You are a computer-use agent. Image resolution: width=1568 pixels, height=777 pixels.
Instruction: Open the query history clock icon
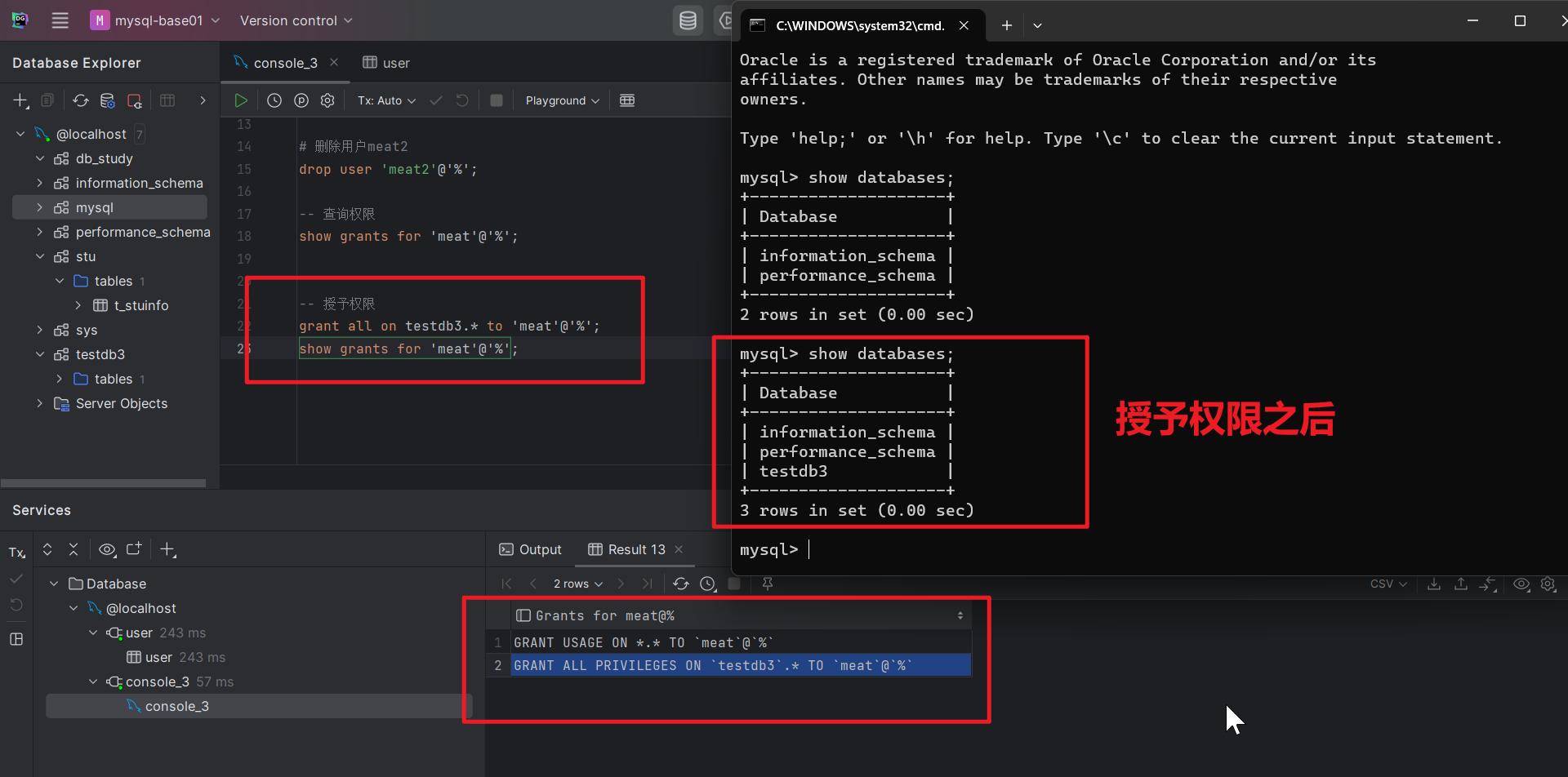click(x=274, y=100)
